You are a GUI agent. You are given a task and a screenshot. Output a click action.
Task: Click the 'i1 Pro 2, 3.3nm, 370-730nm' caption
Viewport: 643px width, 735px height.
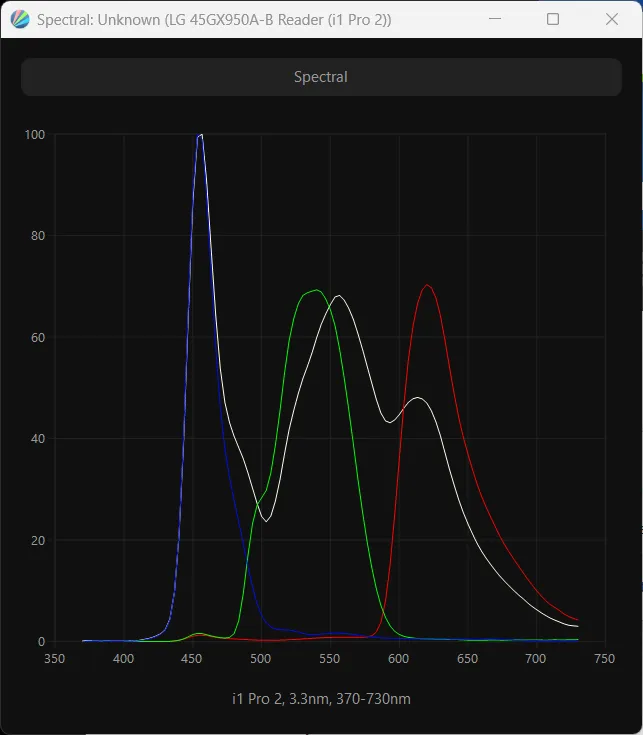click(x=321, y=699)
